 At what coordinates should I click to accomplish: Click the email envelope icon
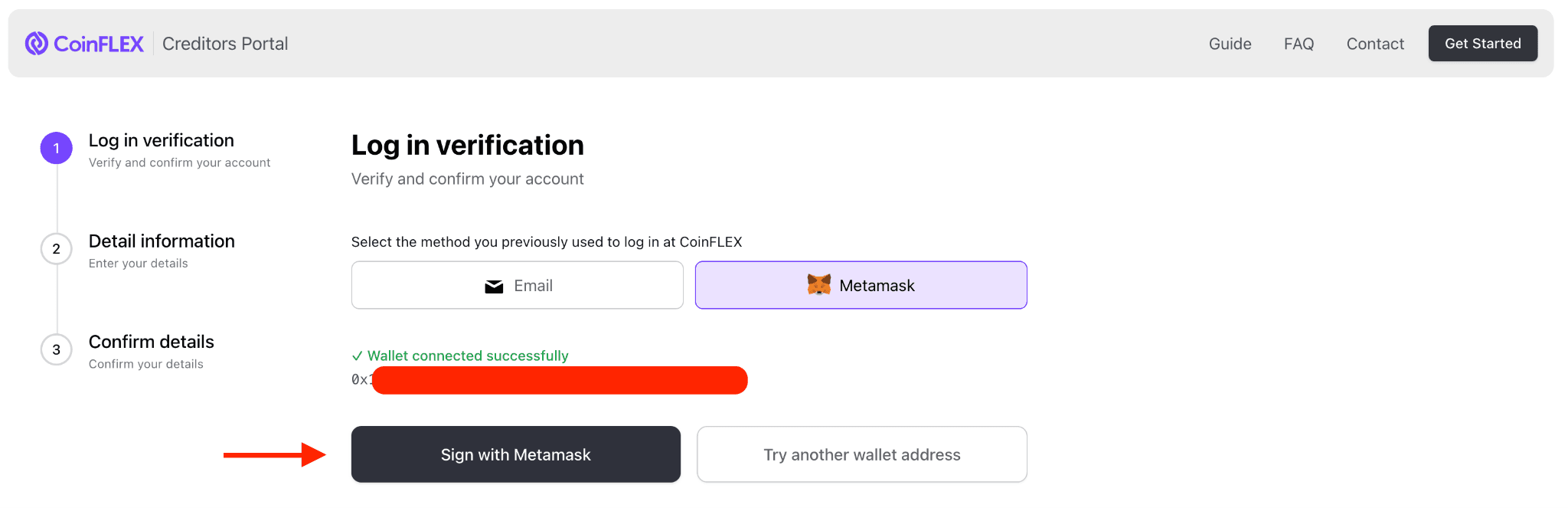click(x=494, y=285)
